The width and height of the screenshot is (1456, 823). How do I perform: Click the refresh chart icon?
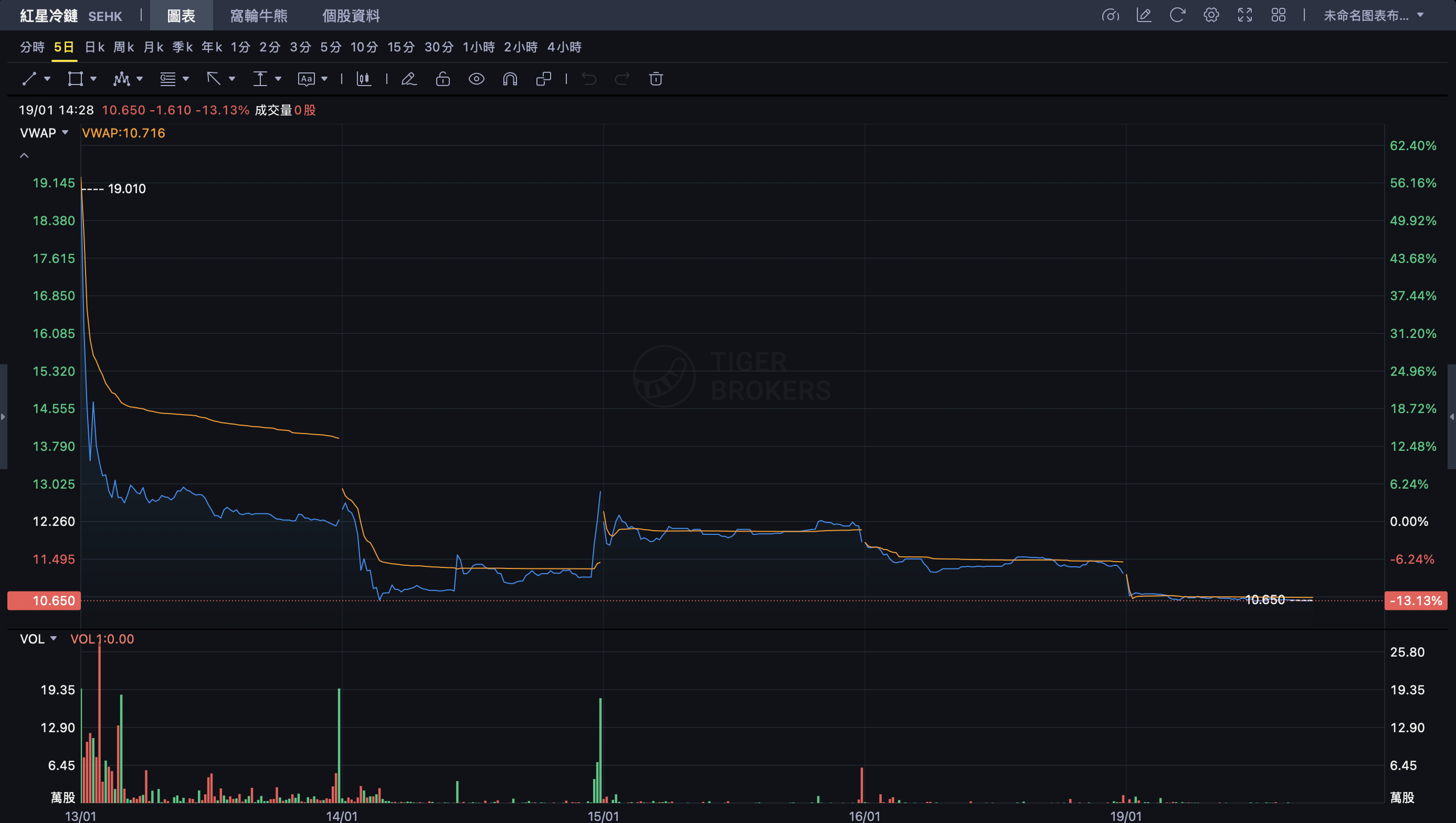click(x=1177, y=15)
